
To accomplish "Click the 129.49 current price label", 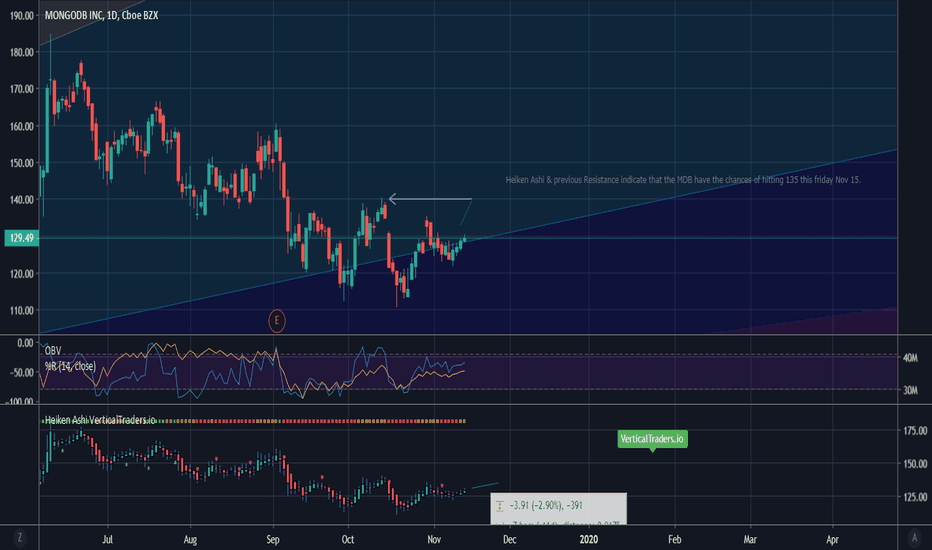I will coord(22,238).
